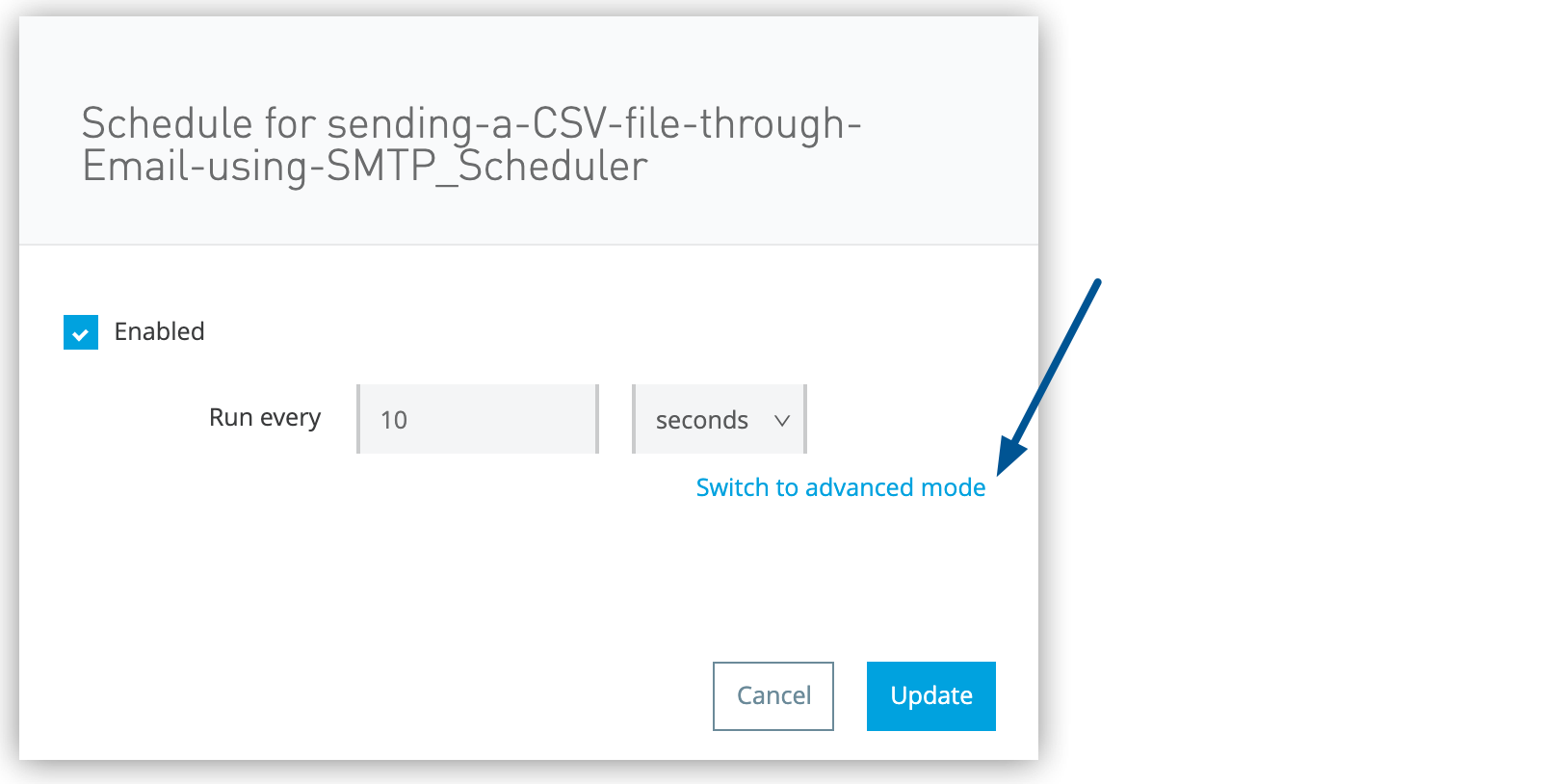Click the dialog title for the SMTP scheduler
Viewport: 1545px width, 784px height.
pyautogui.click(x=471, y=144)
